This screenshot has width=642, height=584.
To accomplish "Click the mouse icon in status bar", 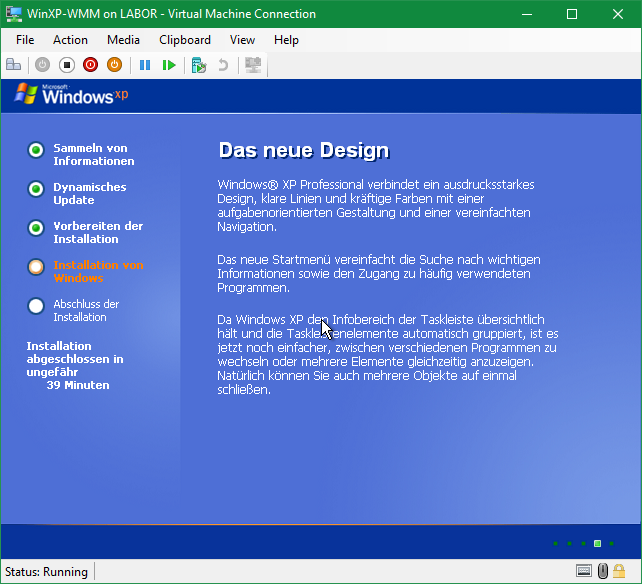I will click(603, 572).
